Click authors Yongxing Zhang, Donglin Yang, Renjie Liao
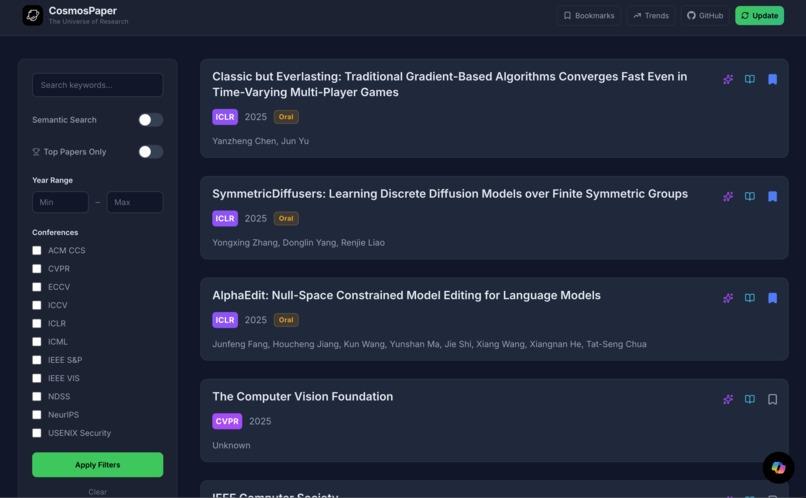The width and height of the screenshot is (806, 498). [298, 243]
